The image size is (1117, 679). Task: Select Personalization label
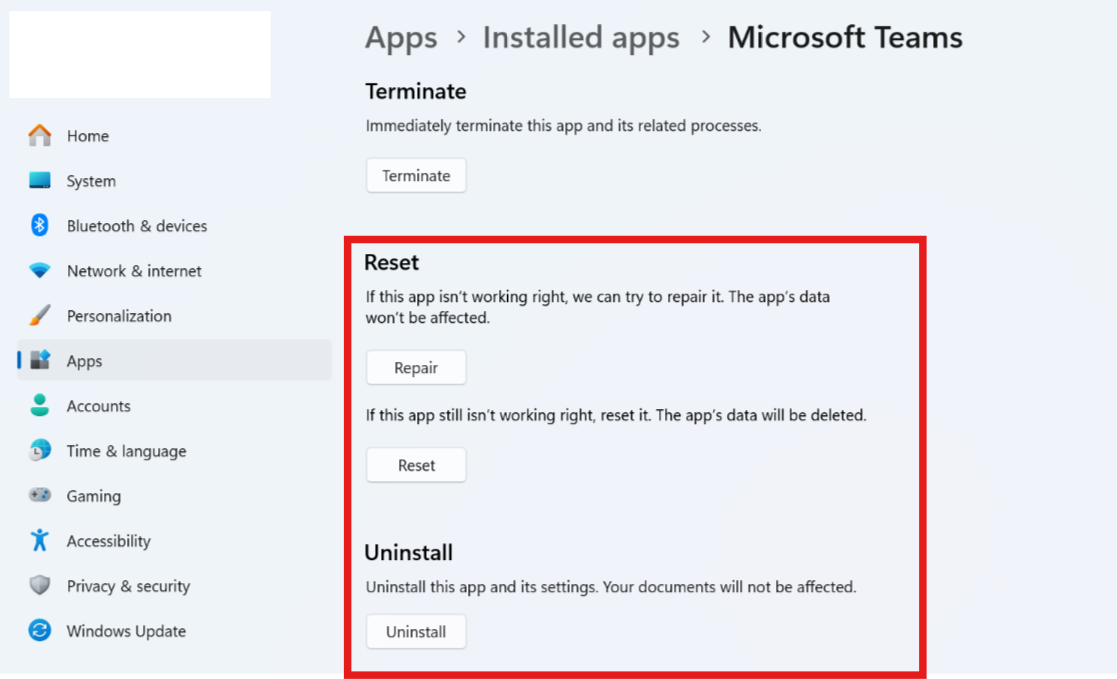[119, 316]
